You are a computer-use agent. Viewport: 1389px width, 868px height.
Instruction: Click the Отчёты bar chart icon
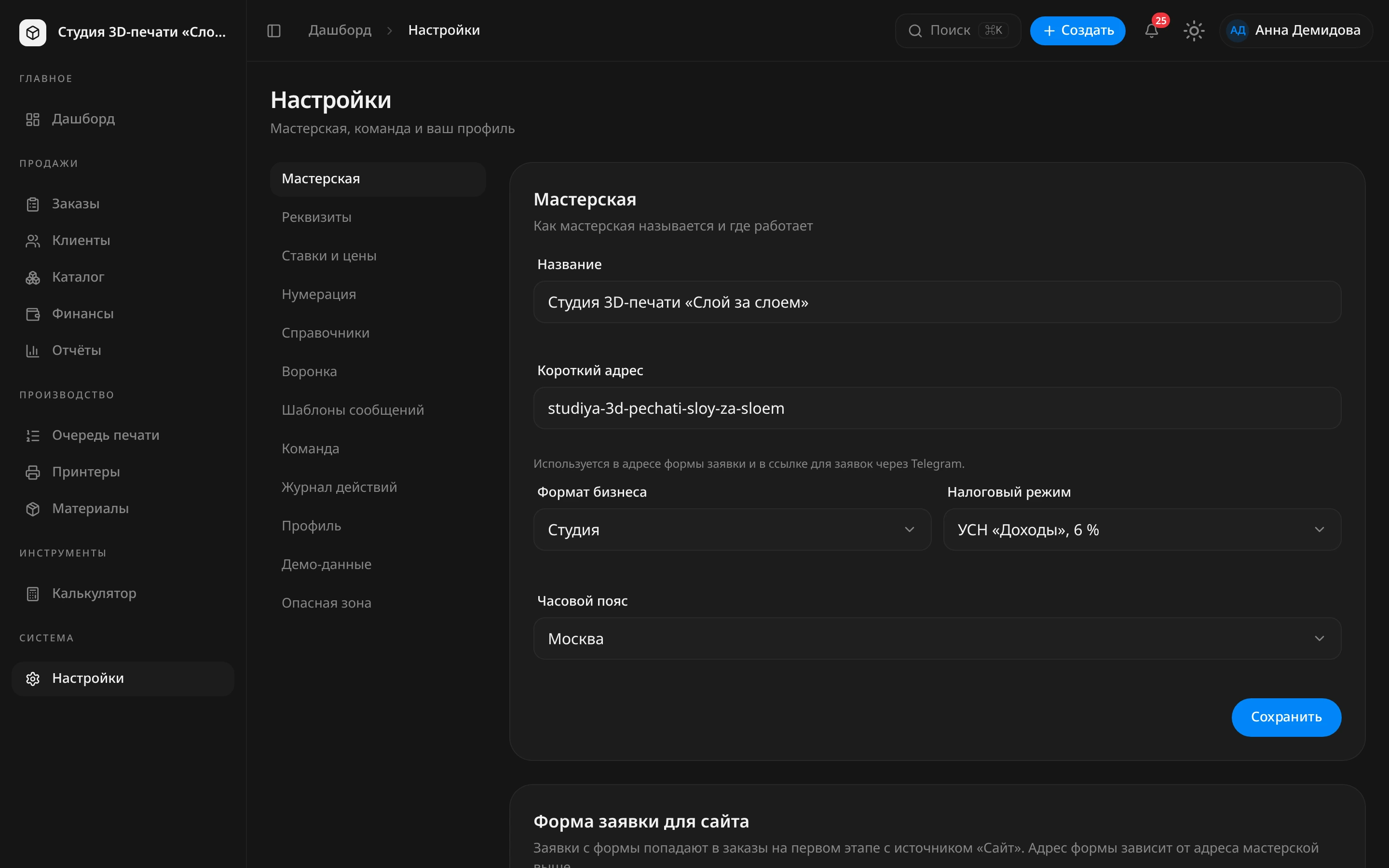tap(33, 351)
